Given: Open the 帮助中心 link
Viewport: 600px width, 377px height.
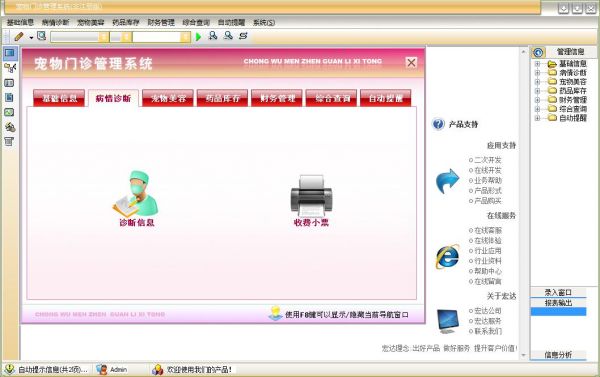Looking at the screenshot, I should click(488, 271).
